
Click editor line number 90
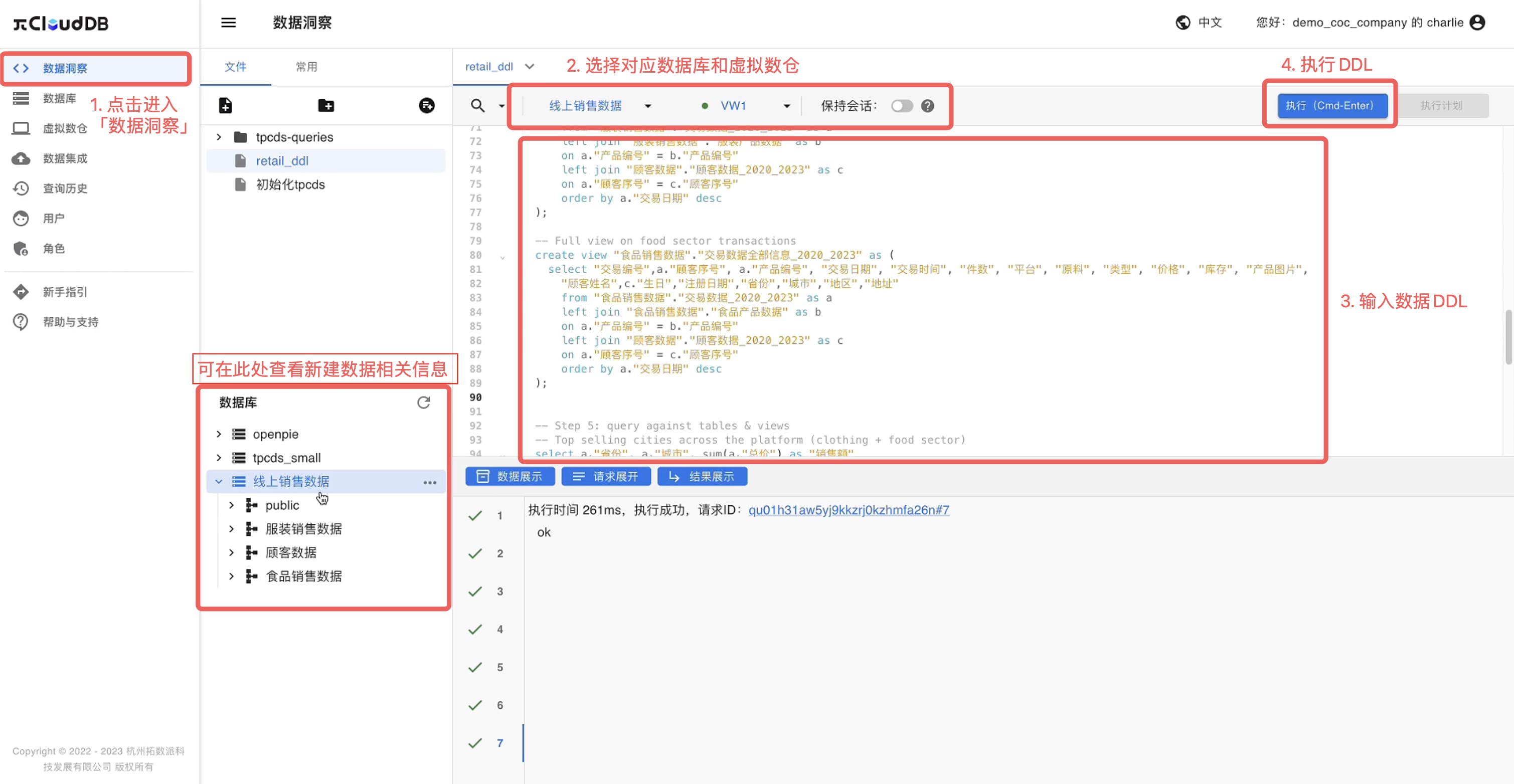click(475, 398)
